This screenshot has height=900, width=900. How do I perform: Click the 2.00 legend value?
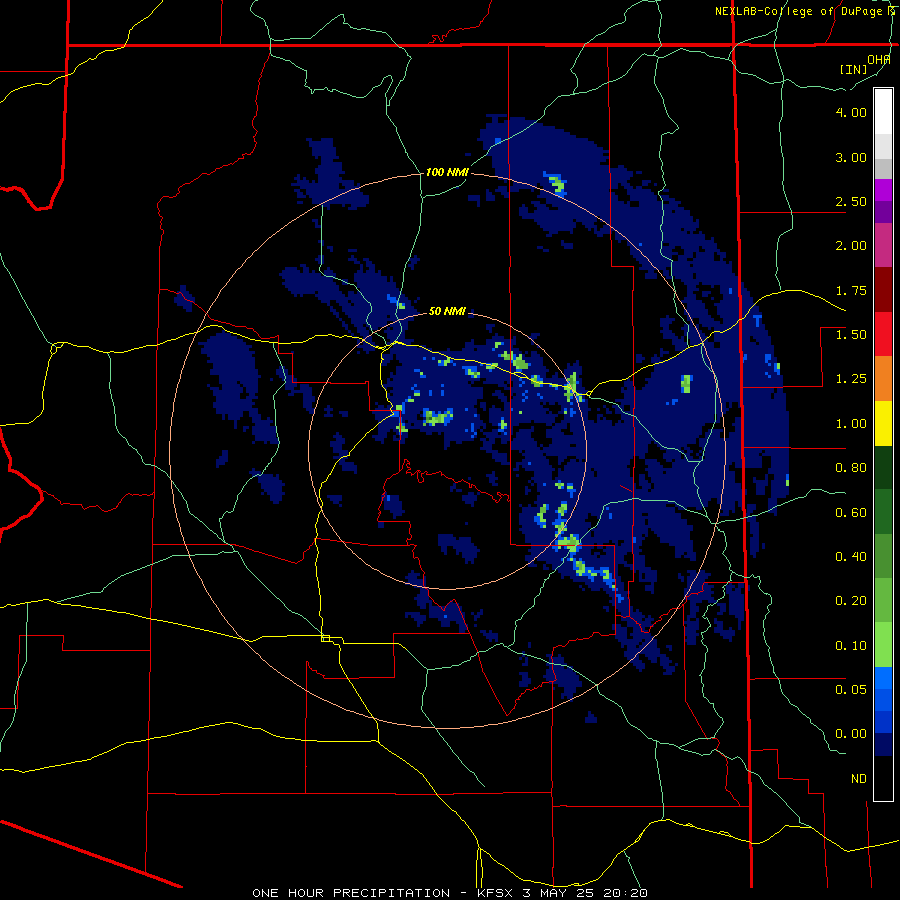tap(851, 246)
